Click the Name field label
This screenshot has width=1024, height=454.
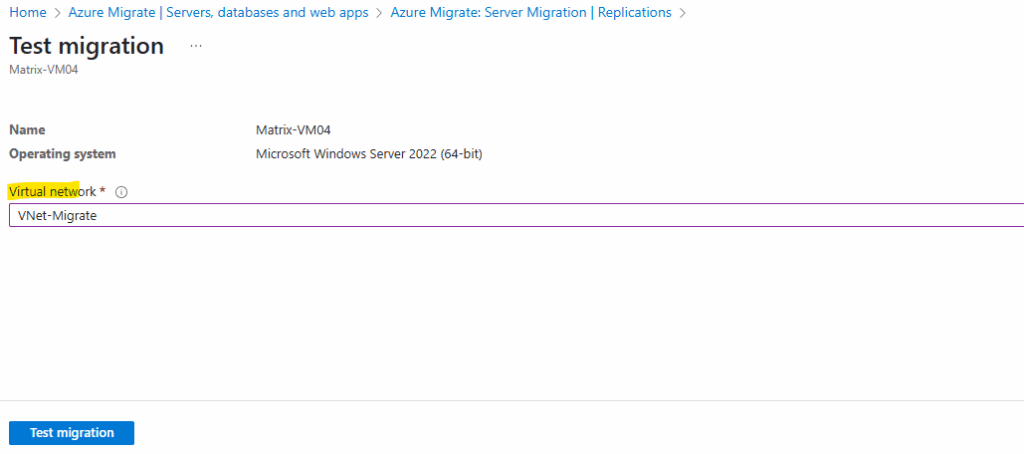point(27,130)
